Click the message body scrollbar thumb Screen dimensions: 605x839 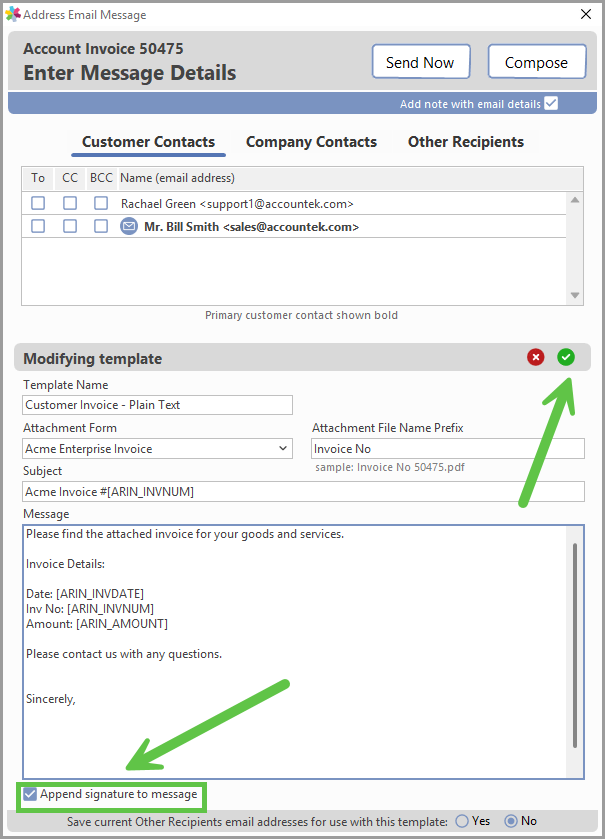(575, 645)
